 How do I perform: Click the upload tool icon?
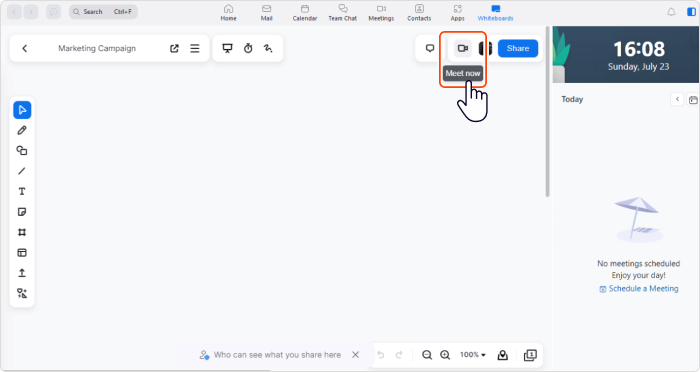pyautogui.click(x=22, y=273)
